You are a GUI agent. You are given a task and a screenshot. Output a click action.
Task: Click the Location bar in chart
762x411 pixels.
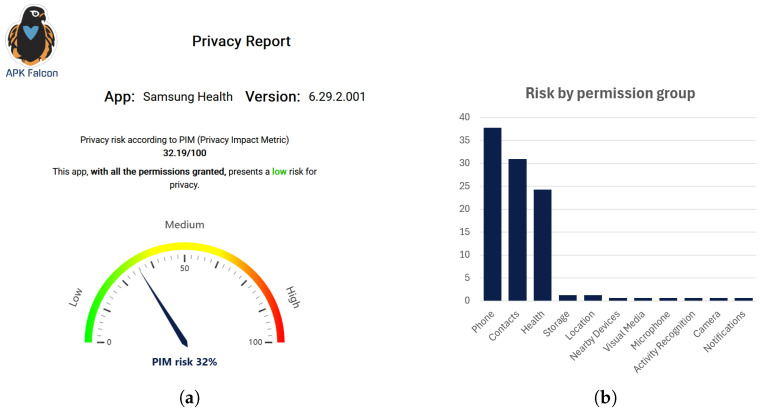pos(593,298)
